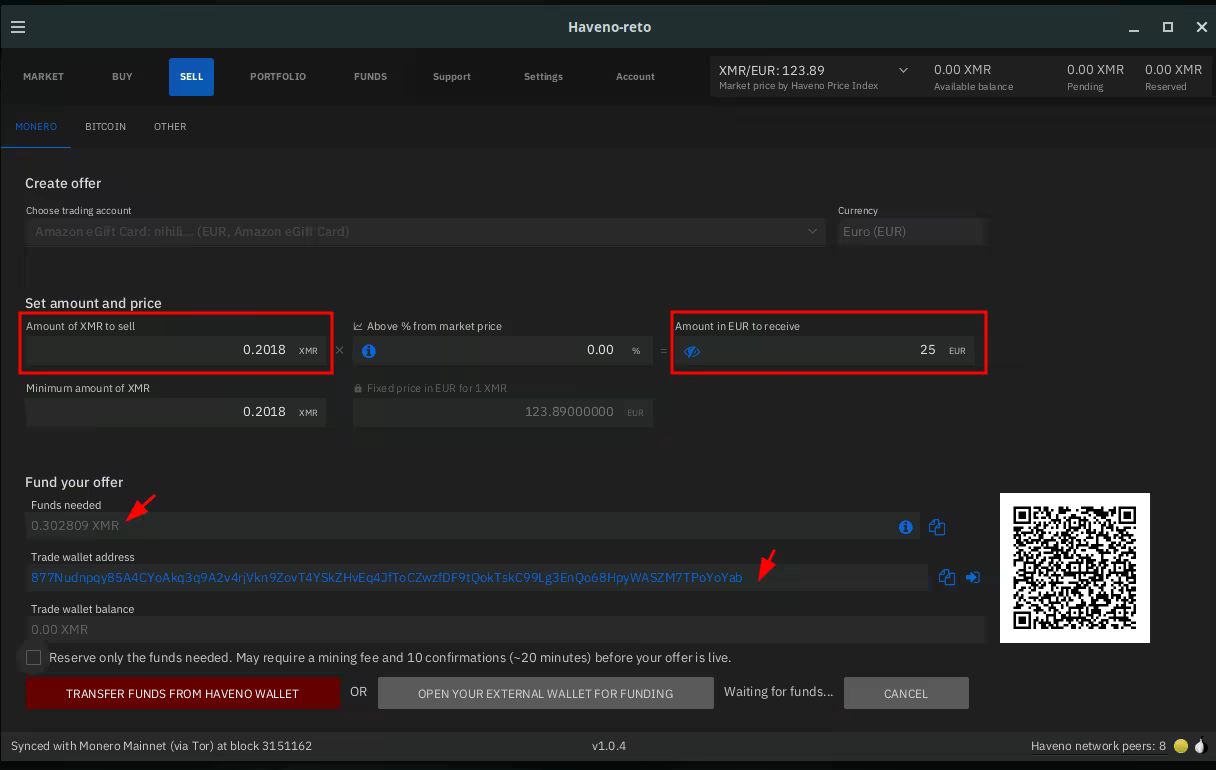Switch to the BITCOIN tab
The width and height of the screenshot is (1216, 770).
pyautogui.click(x=105, y=127)
